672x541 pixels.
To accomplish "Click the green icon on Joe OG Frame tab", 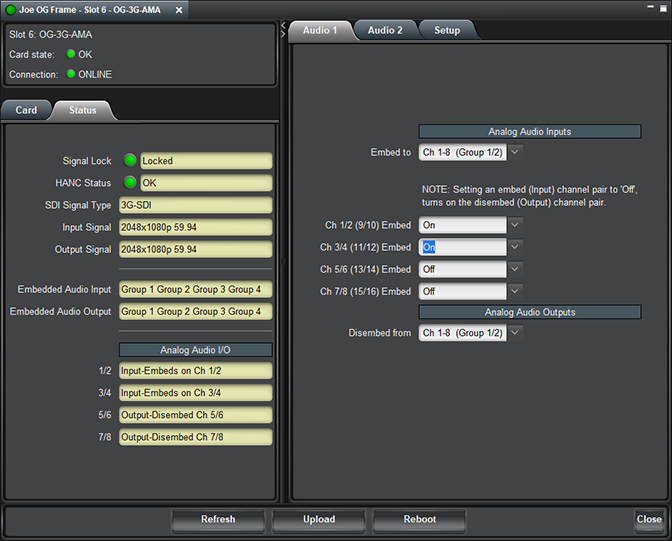I will [x=10, y=9].
